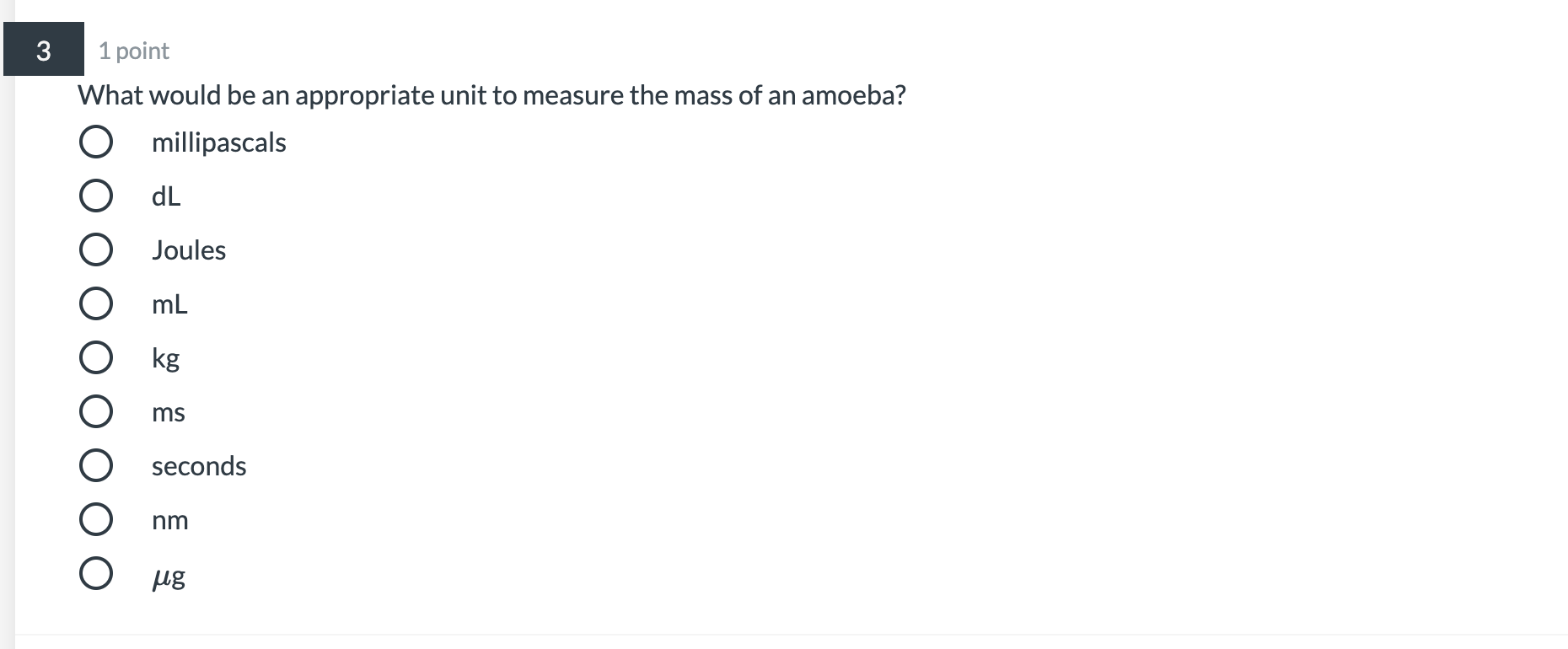Select the μg radio button

point(96,573)
